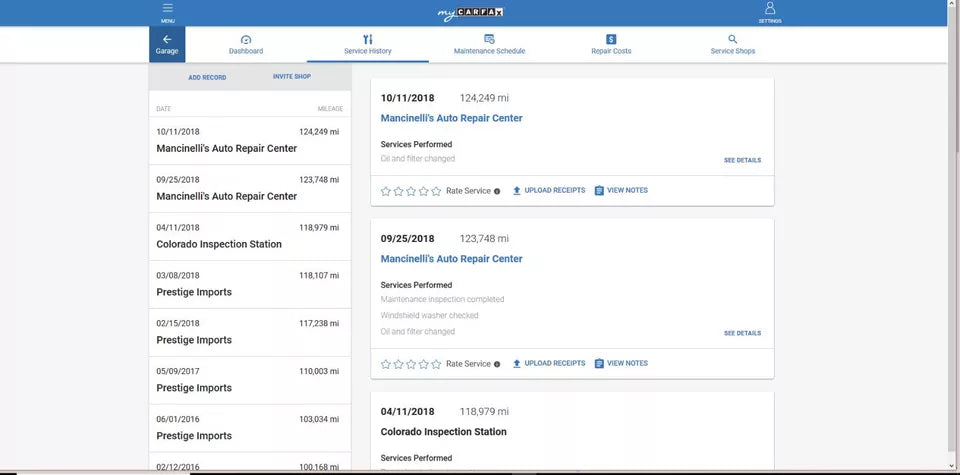The image size is (960, 475).
Task: Open Mancinelli's Auto Repair Center link for 10/11/2018
Action: tap(451, 118)
